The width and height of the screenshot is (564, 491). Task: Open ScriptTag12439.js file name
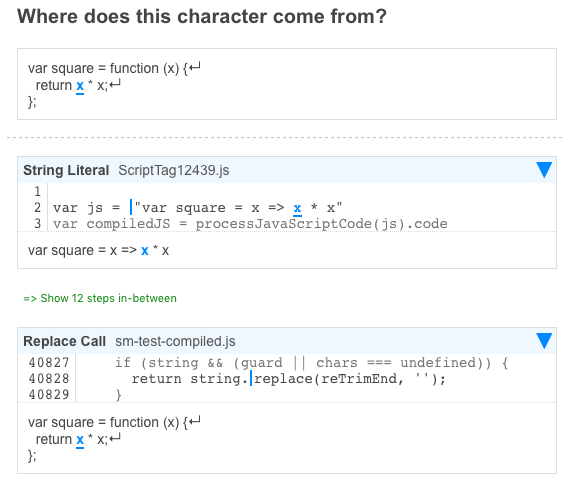pyautogui.click(x=174, y=170)
